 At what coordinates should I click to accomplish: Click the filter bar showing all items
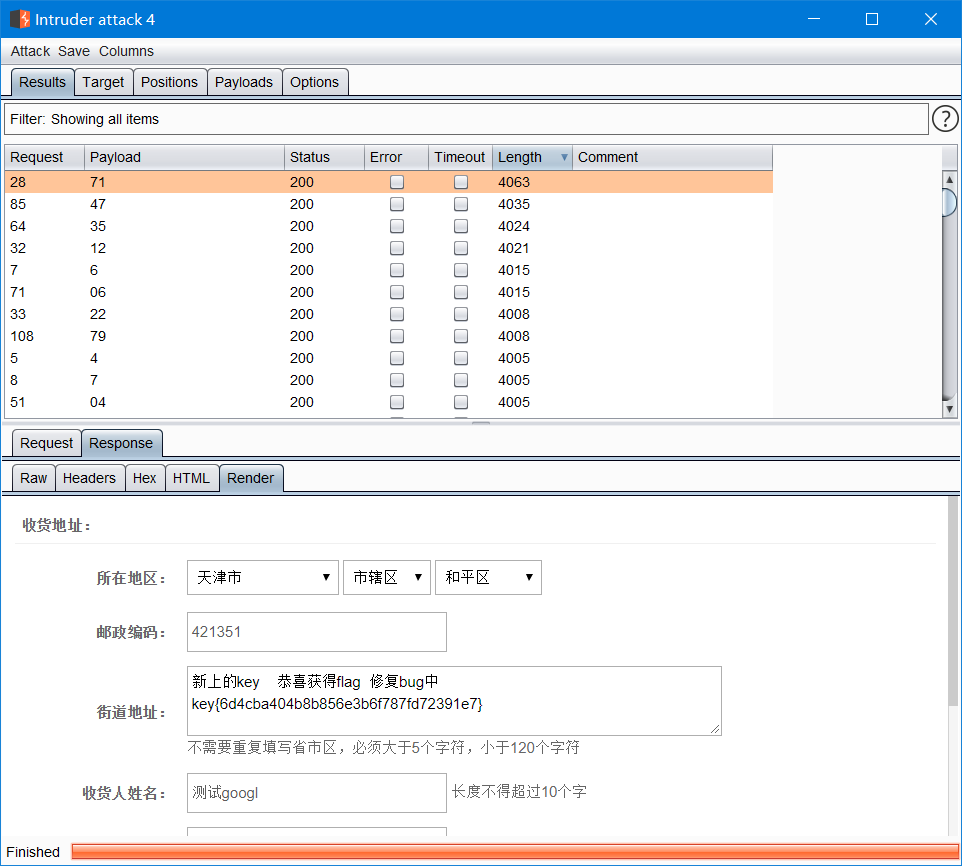pos(466,119)
